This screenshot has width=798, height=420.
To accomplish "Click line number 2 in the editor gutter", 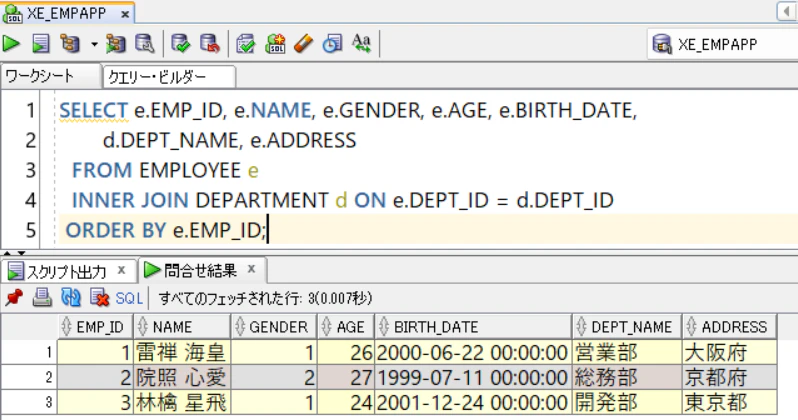I will pos(31,141).
